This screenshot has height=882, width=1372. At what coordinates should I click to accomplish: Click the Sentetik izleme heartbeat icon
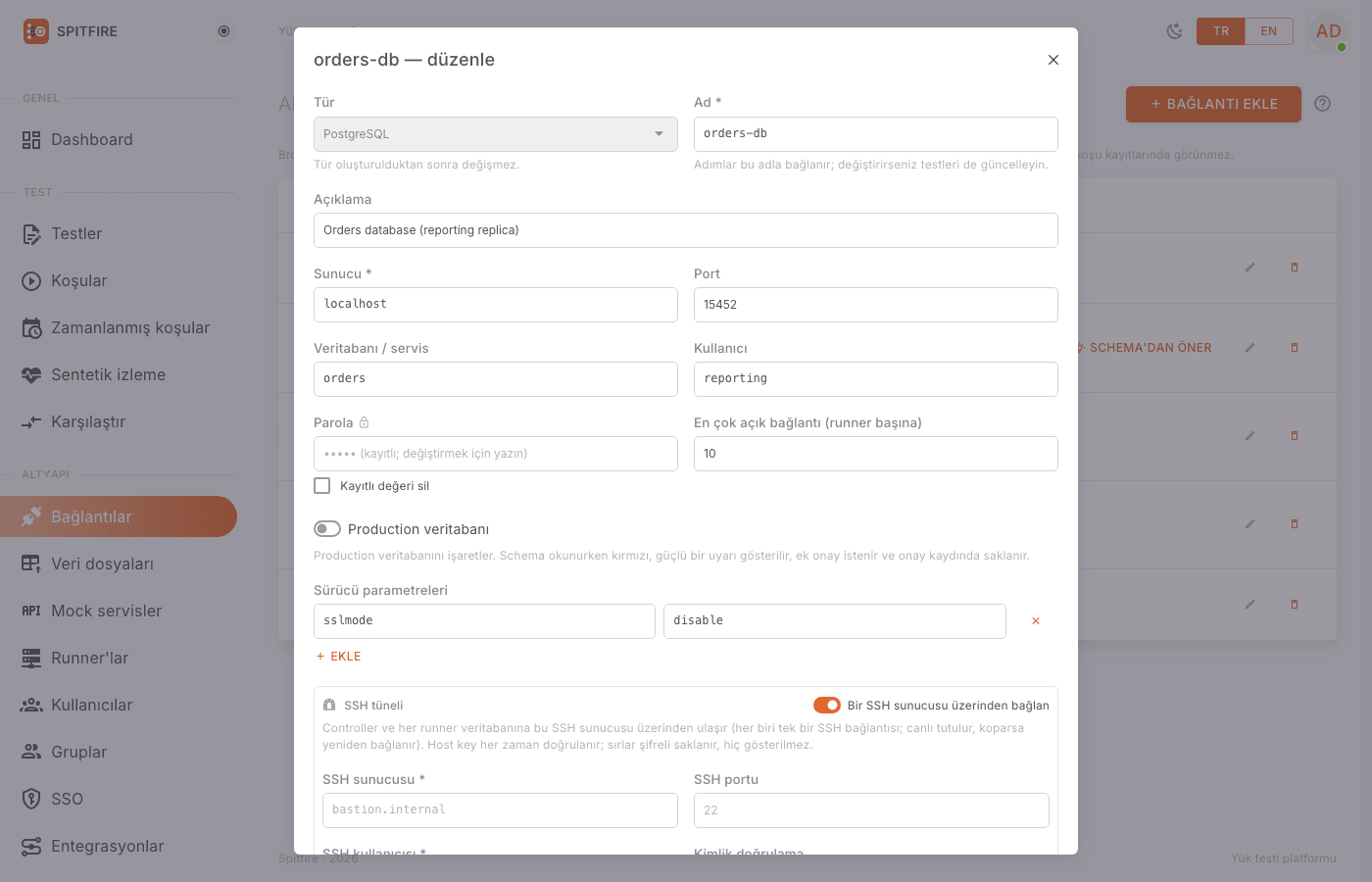[x=31, y=375]
